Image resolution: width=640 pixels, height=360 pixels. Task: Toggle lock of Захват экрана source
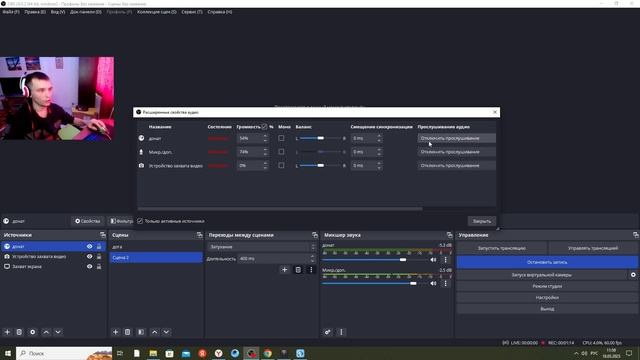point(99,267)
